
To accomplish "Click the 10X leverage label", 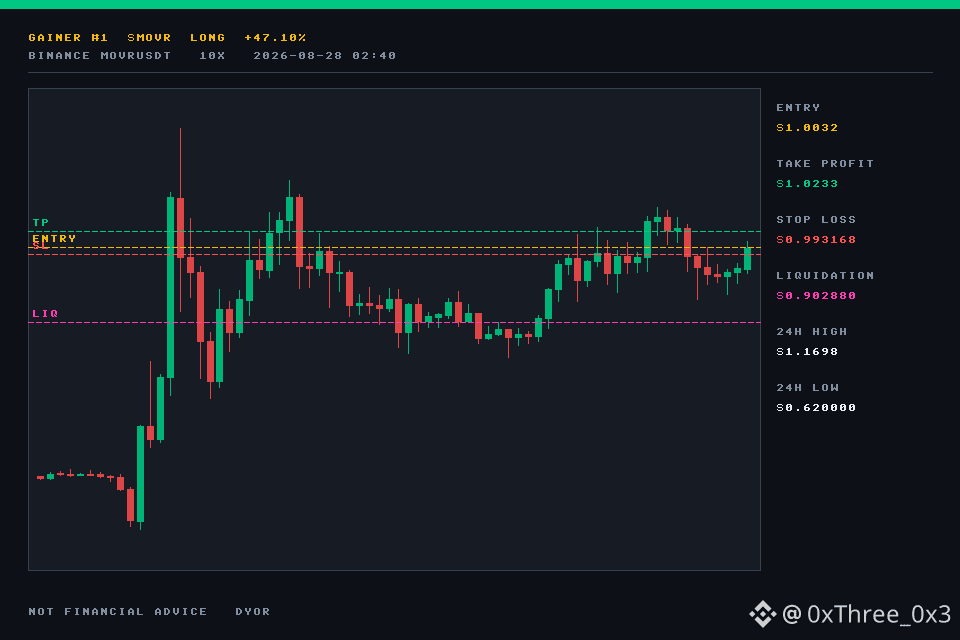I will [212, 56].
